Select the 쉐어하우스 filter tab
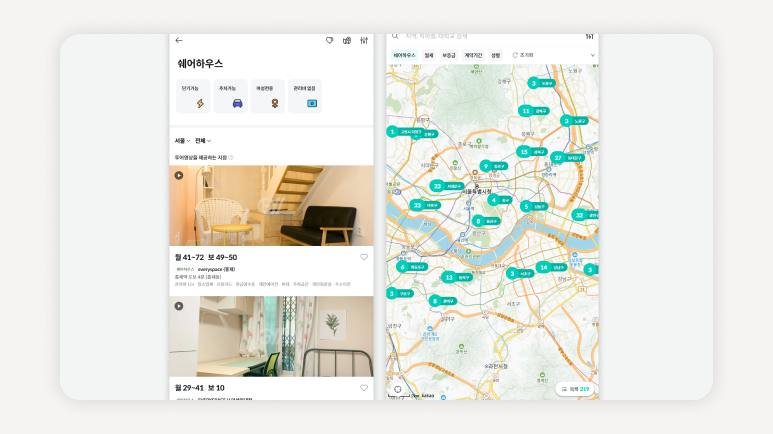This screenshot has width=773, height=434. click(x=404, y=55)
